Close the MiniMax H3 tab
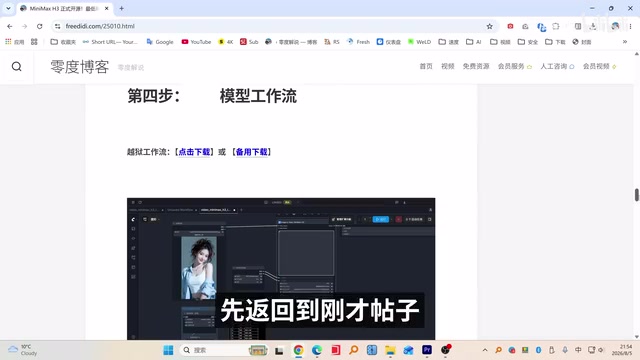This screenshot has width=640, height=360. pos(107,8)
